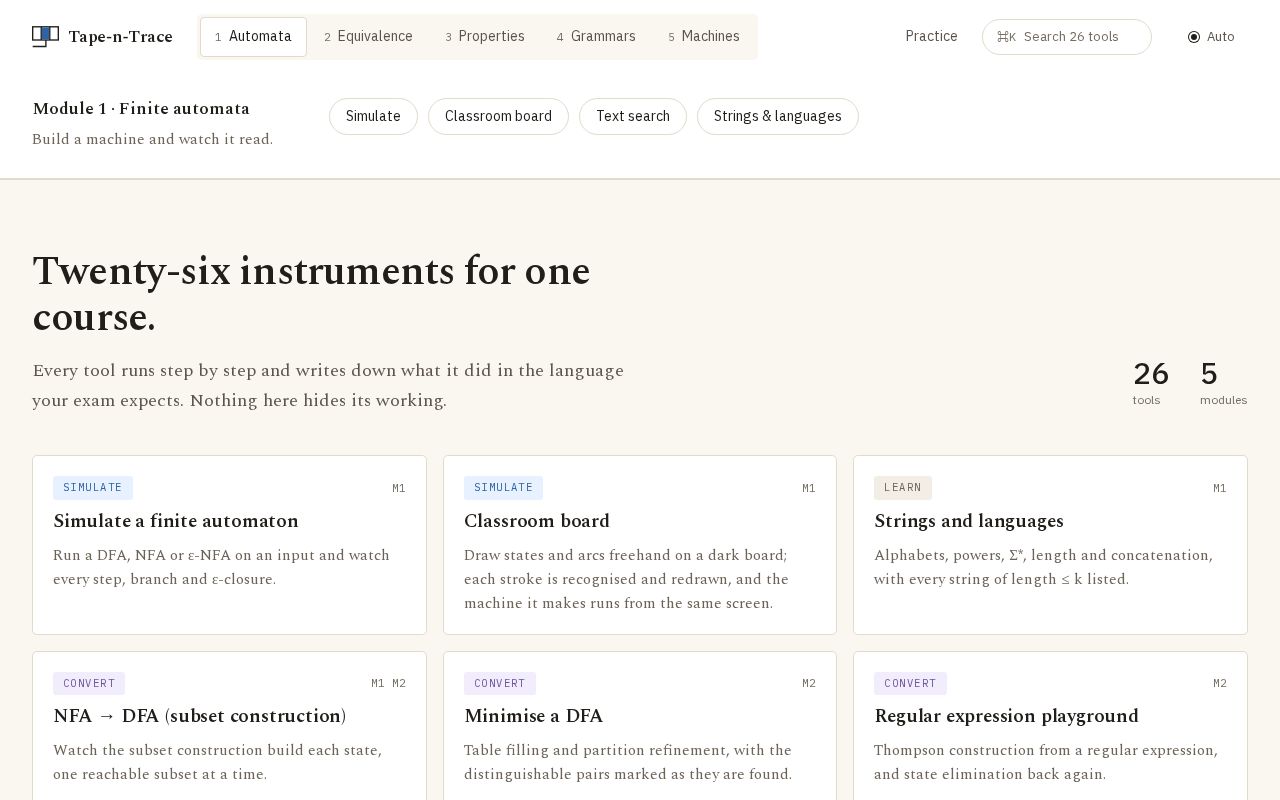The image size is (1280, 800).
Task: Open the Strings and languages card
Action: point(1050,545)
